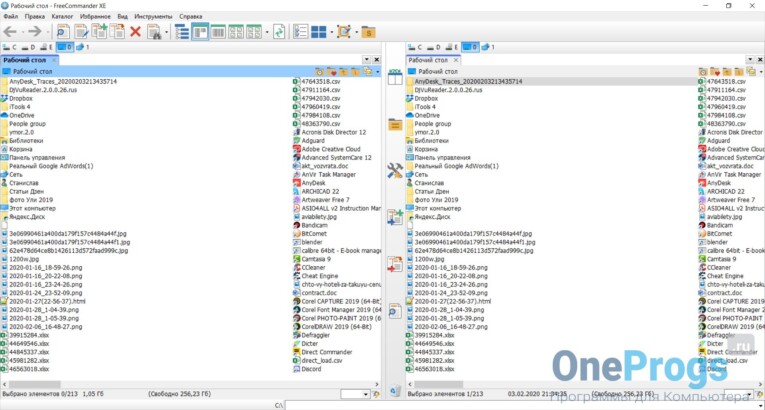This screenshot has height=410, width=765.
Task: Open left status bar filter combo box
Action: [x=355, y=394]
